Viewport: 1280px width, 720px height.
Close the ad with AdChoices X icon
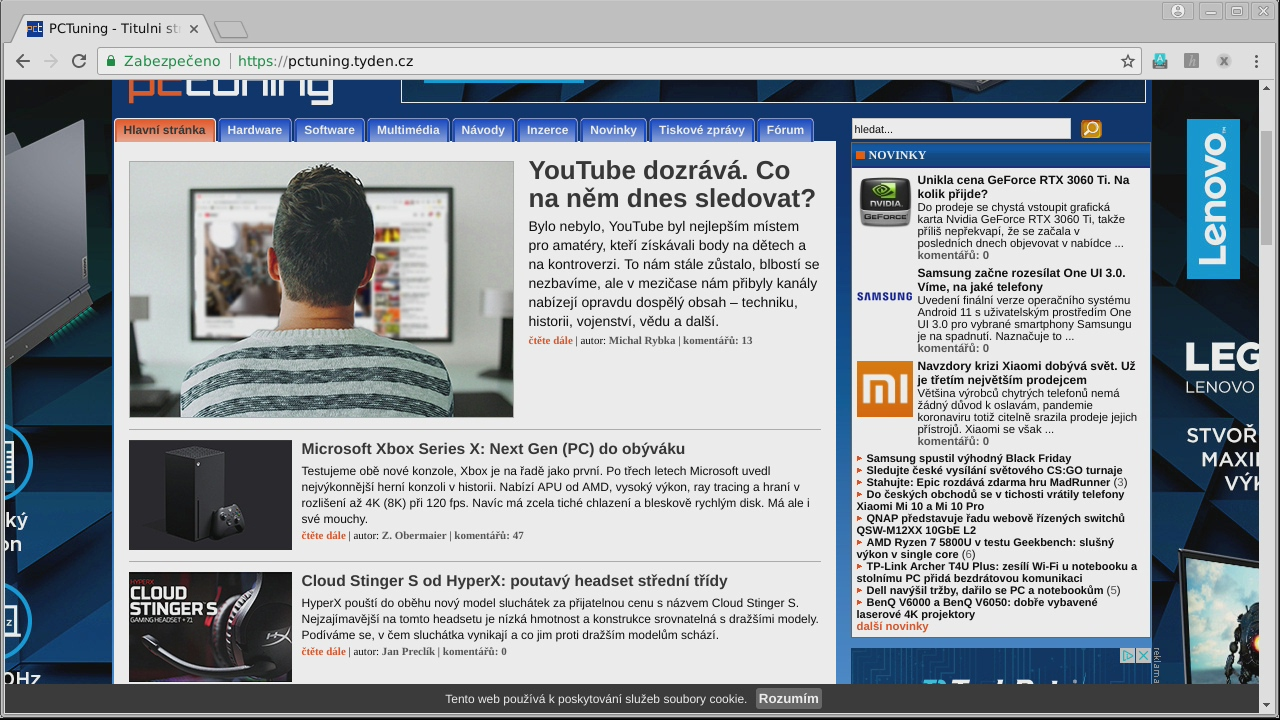1142,656
